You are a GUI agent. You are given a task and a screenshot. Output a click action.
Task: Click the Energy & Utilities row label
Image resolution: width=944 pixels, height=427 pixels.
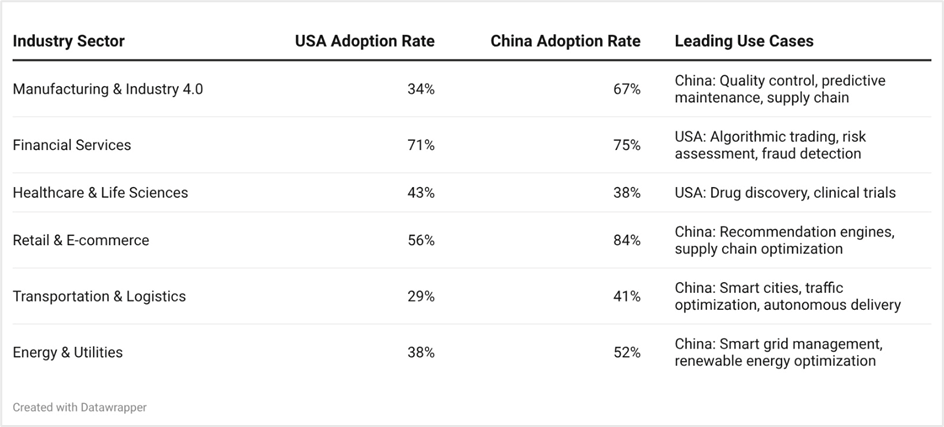(68, 352)
